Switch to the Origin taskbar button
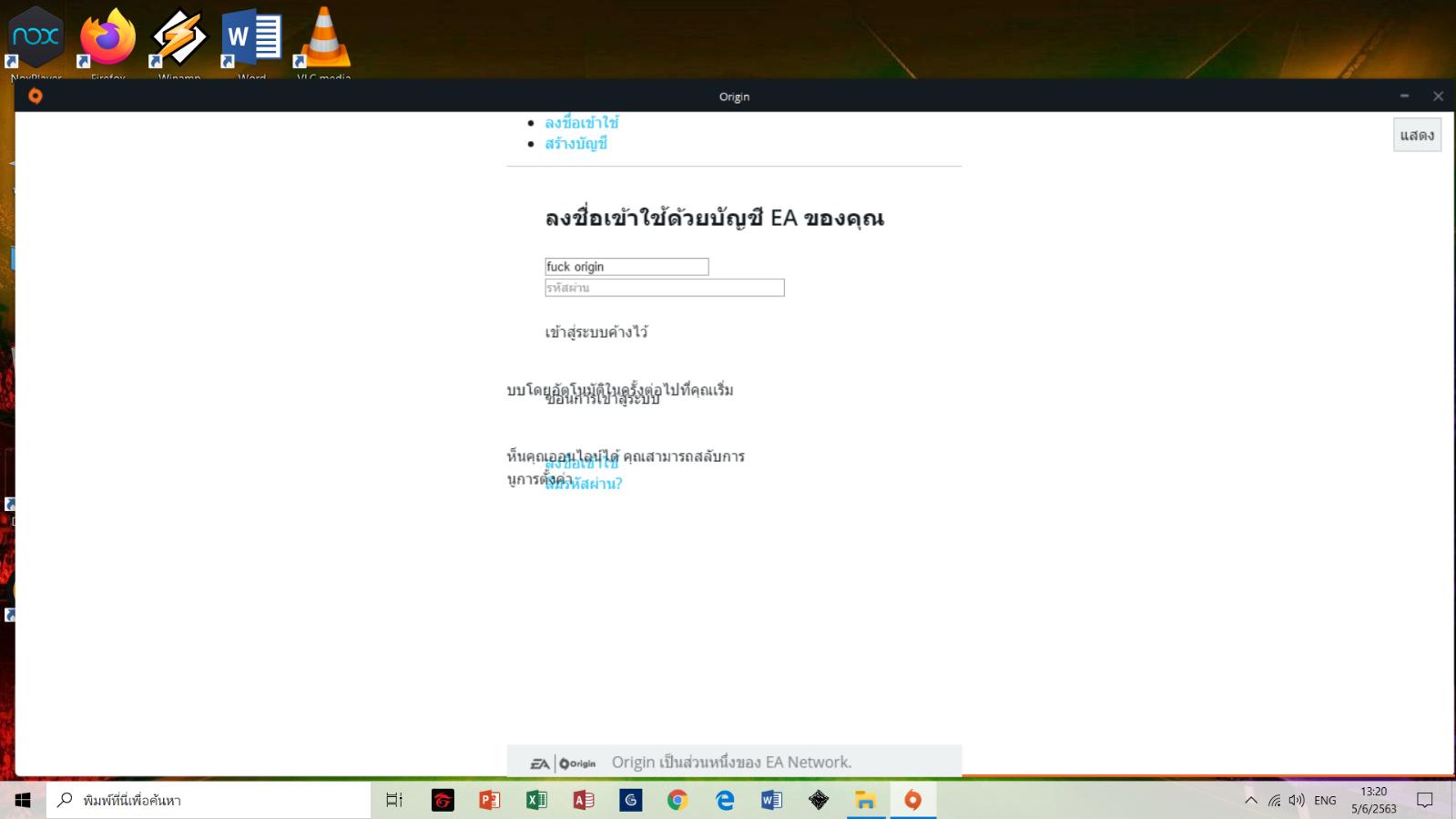Viewport: 1456px width, 819px height. [x=912, y=800]
